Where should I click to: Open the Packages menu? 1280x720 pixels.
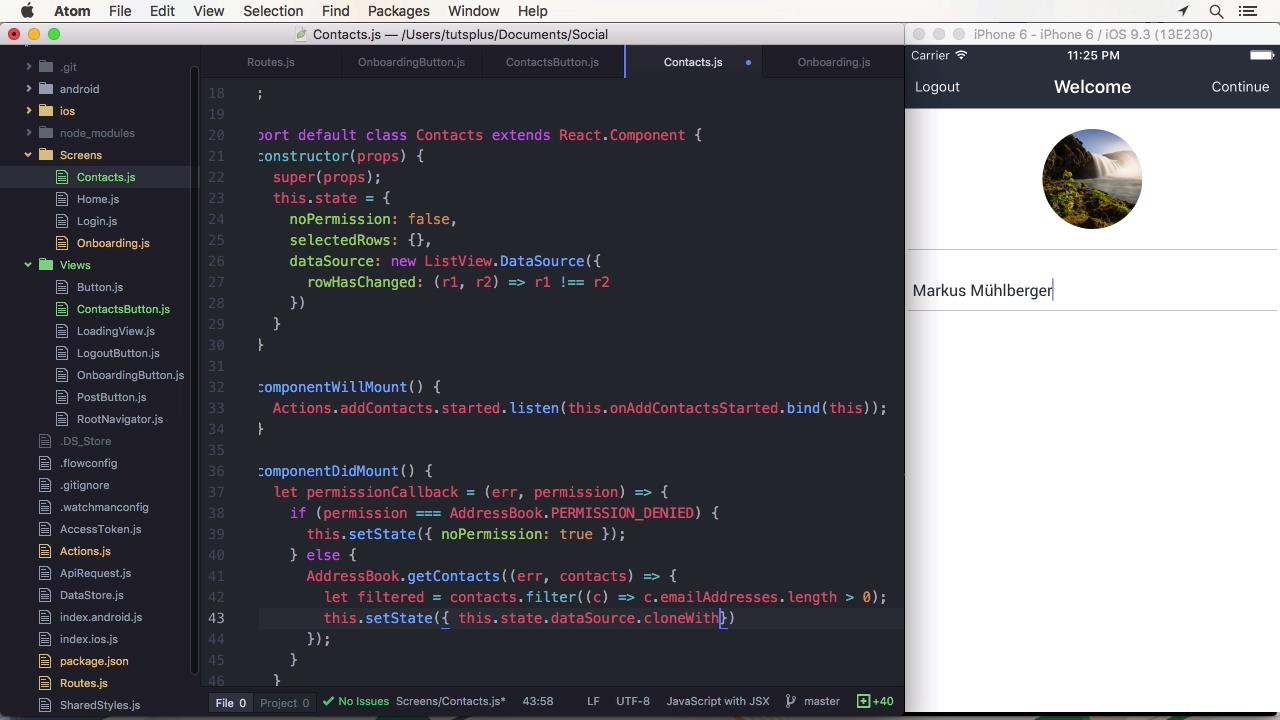[398, 11]
